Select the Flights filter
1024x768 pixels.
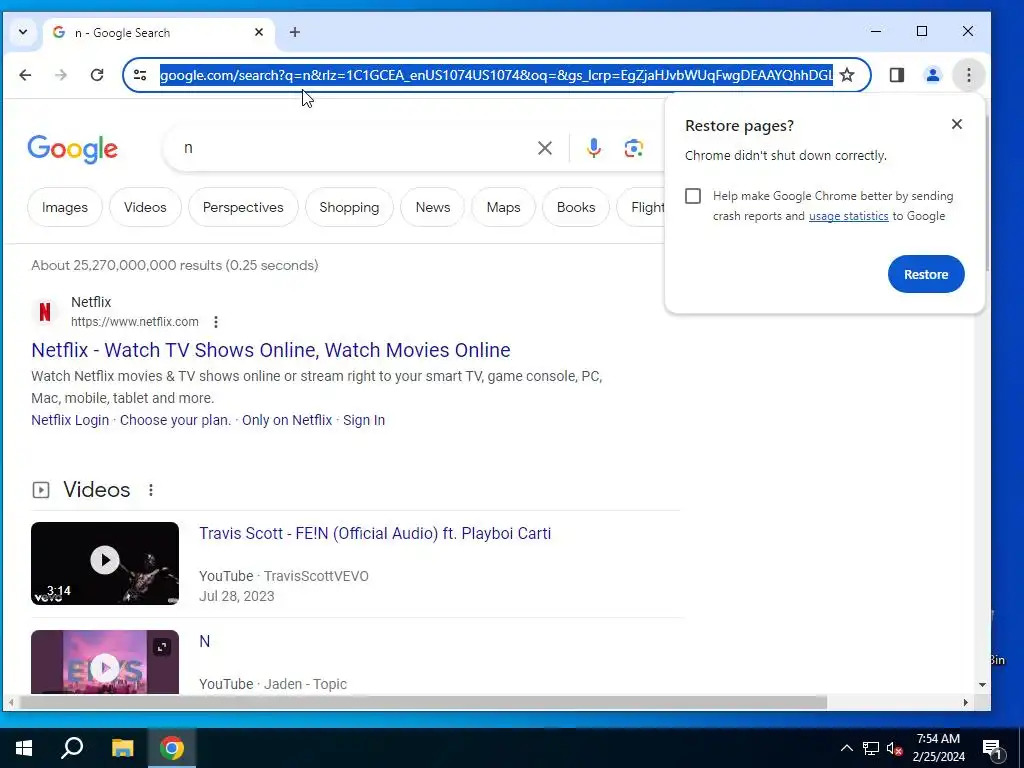click(x=643, y=207)
